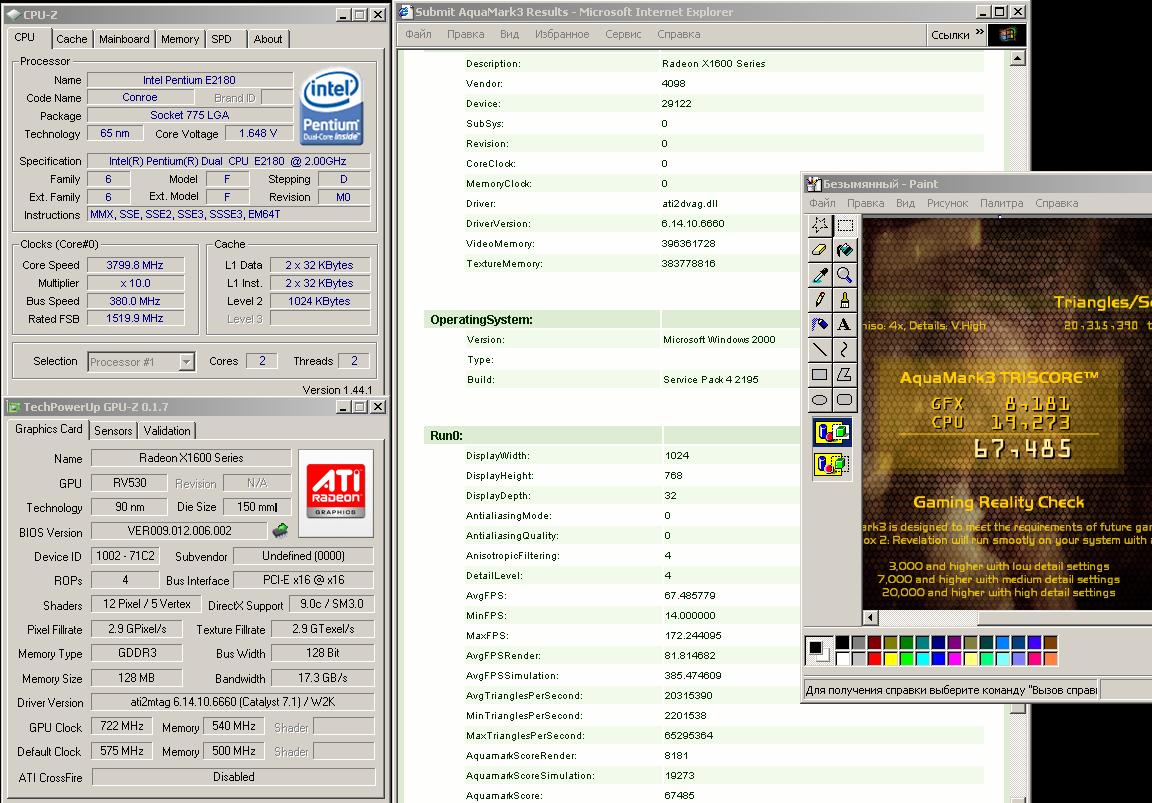The width and height of the screenshot is (1152, 803).
Task: Select the Brush tool in Paint
Action: click(845, 300)
